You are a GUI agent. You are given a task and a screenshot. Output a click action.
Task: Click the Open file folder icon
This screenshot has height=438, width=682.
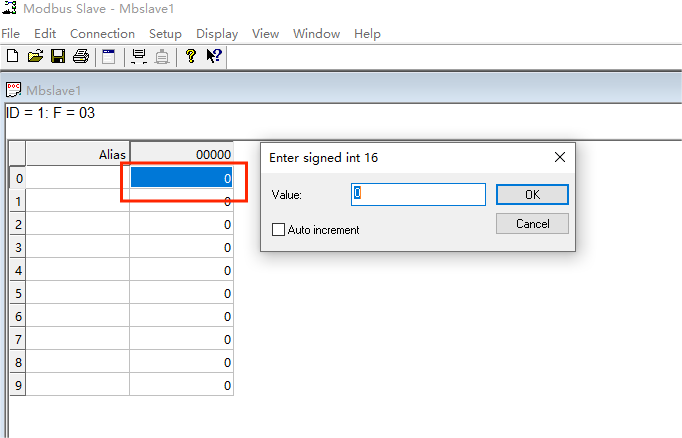(35, 56)
